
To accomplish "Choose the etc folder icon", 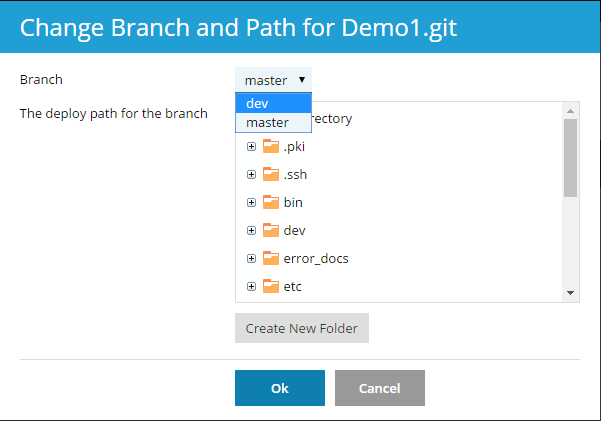I will 271,286.
